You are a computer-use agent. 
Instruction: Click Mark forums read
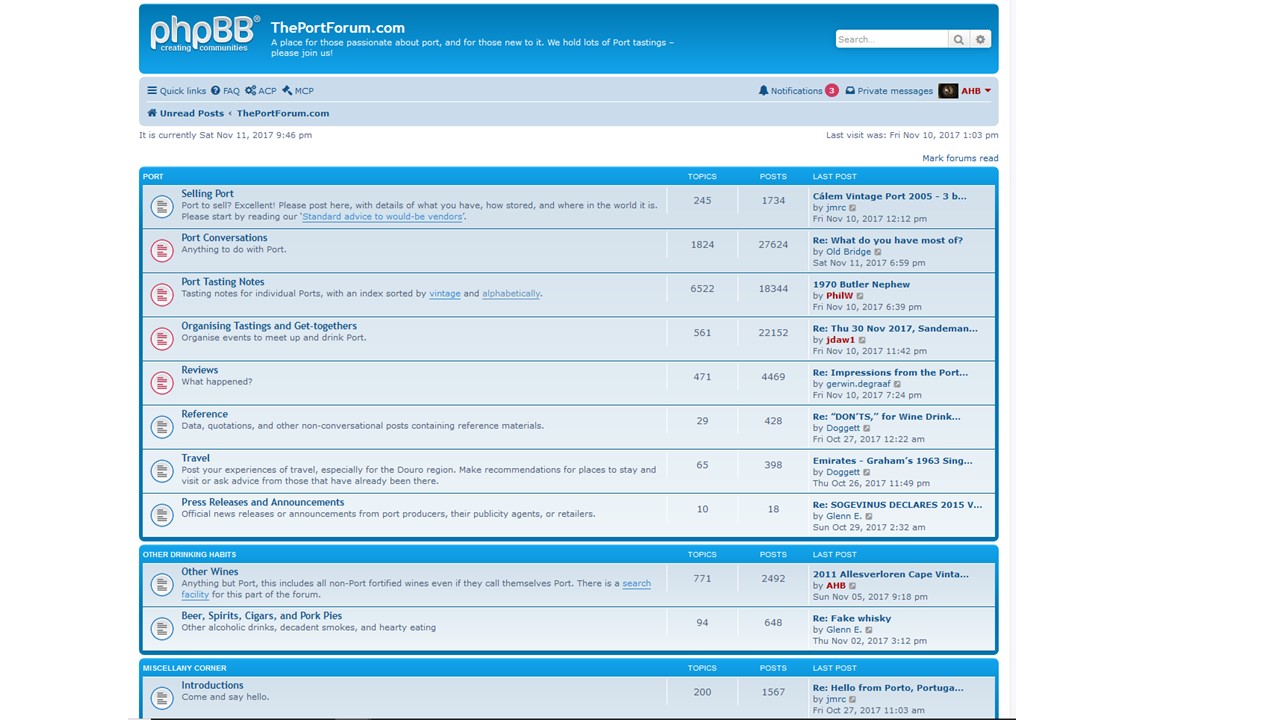pos(960,158)
